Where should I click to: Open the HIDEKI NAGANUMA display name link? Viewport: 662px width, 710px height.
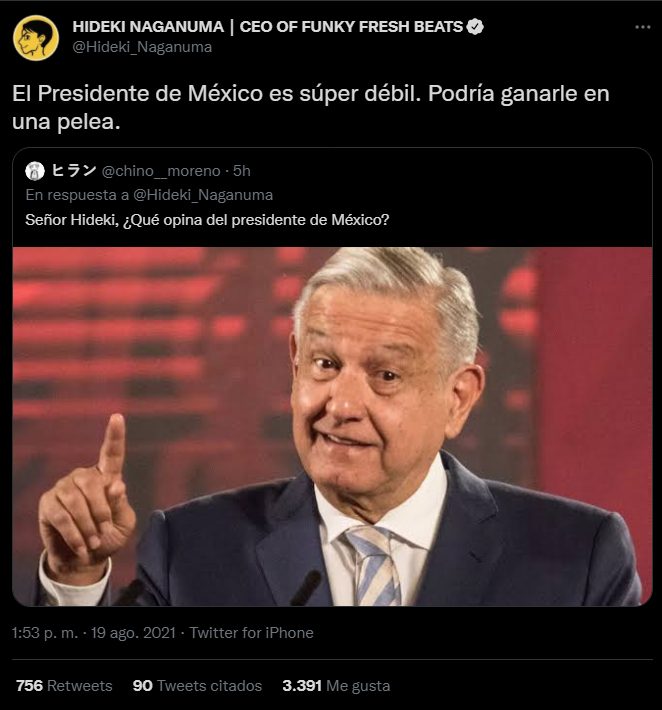pos(267,27)
